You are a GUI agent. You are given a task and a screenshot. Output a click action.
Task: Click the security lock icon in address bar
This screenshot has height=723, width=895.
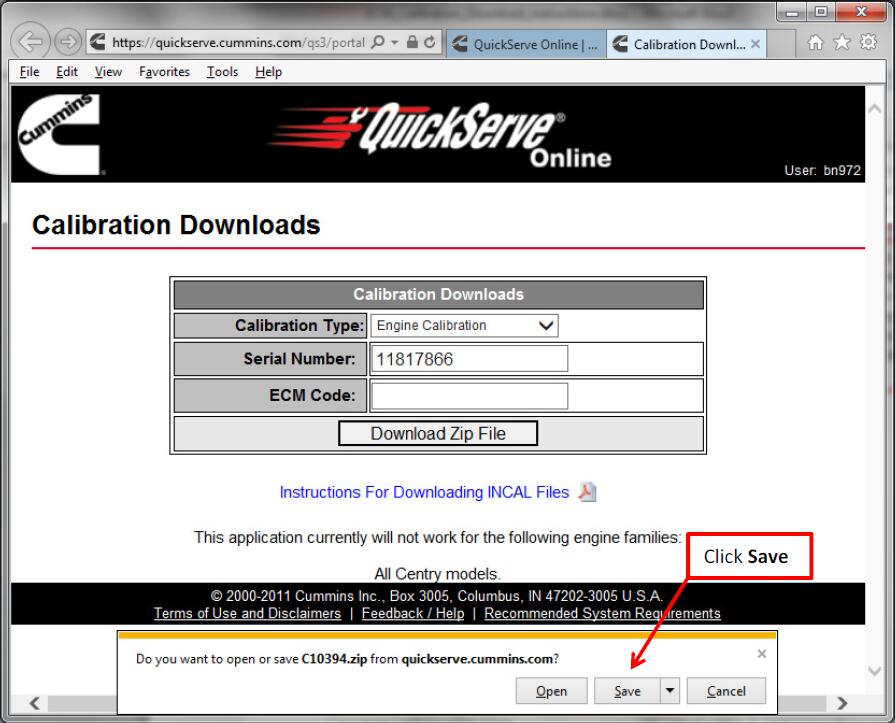[x=412, y=42]
